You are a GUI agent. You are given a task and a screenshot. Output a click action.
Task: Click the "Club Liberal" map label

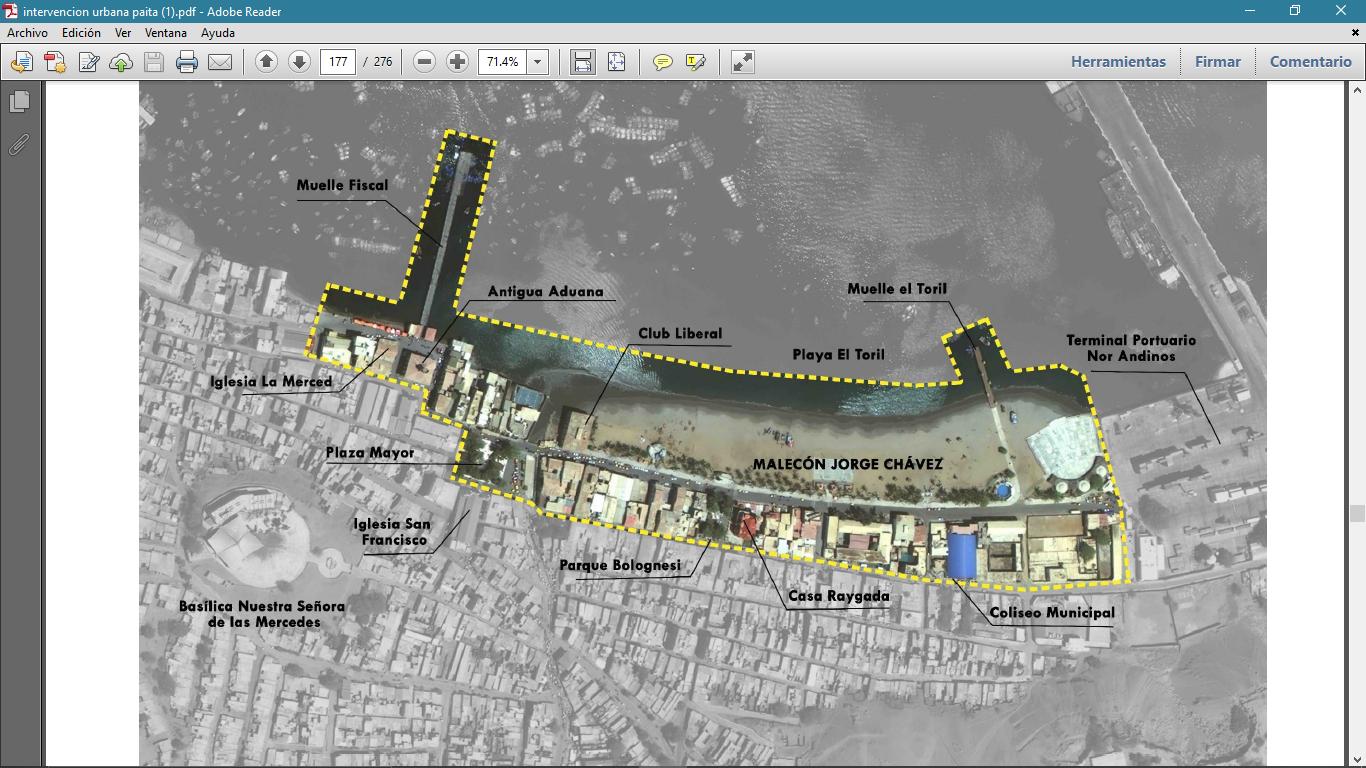(x=680, y=334)
